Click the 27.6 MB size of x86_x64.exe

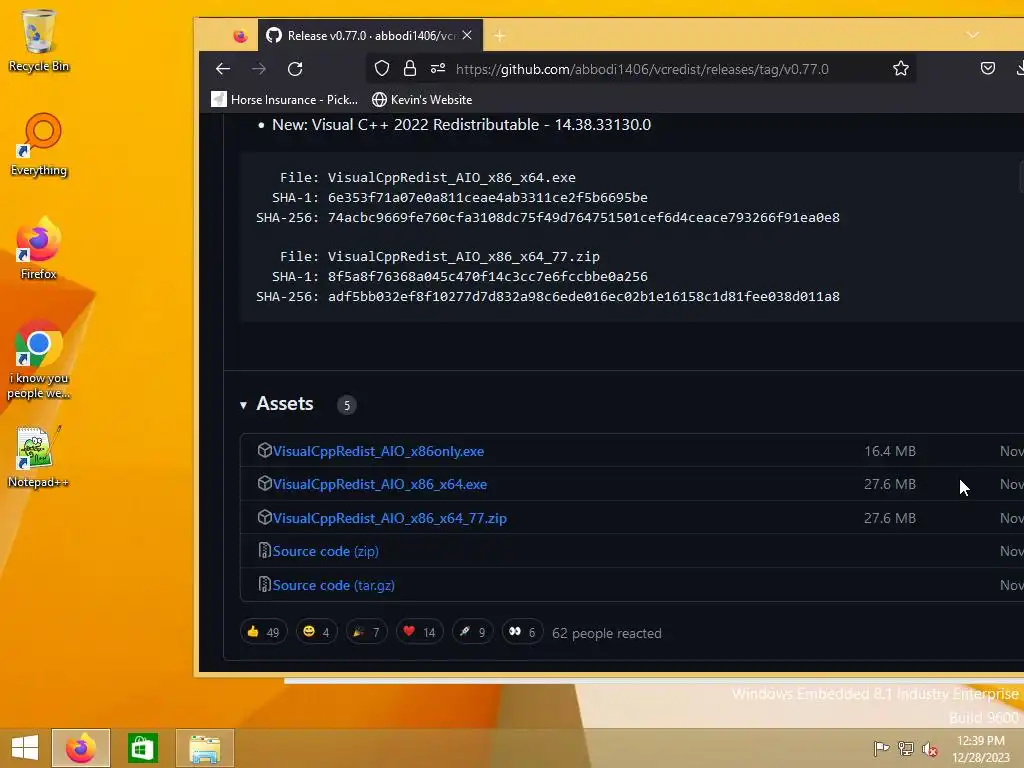pos(889,485)
